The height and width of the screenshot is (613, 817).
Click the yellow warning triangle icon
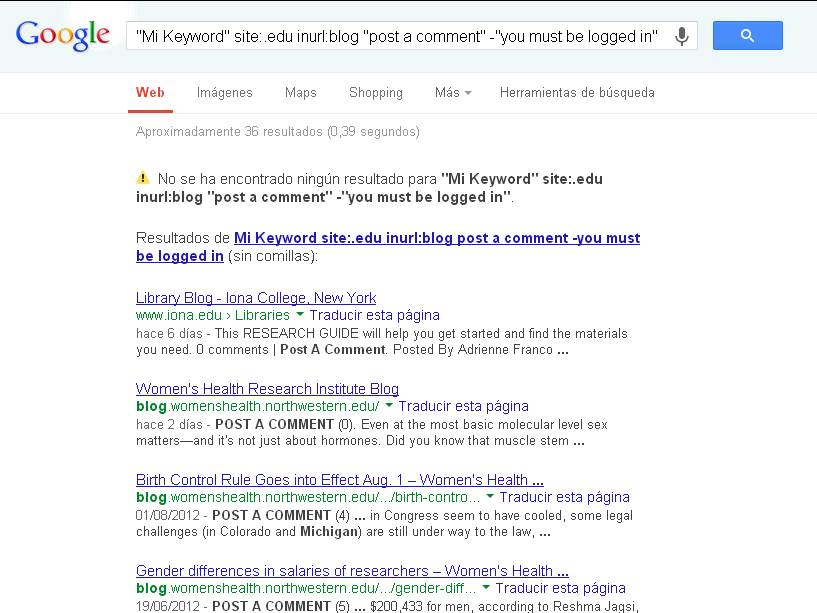(x=143, y=178)
